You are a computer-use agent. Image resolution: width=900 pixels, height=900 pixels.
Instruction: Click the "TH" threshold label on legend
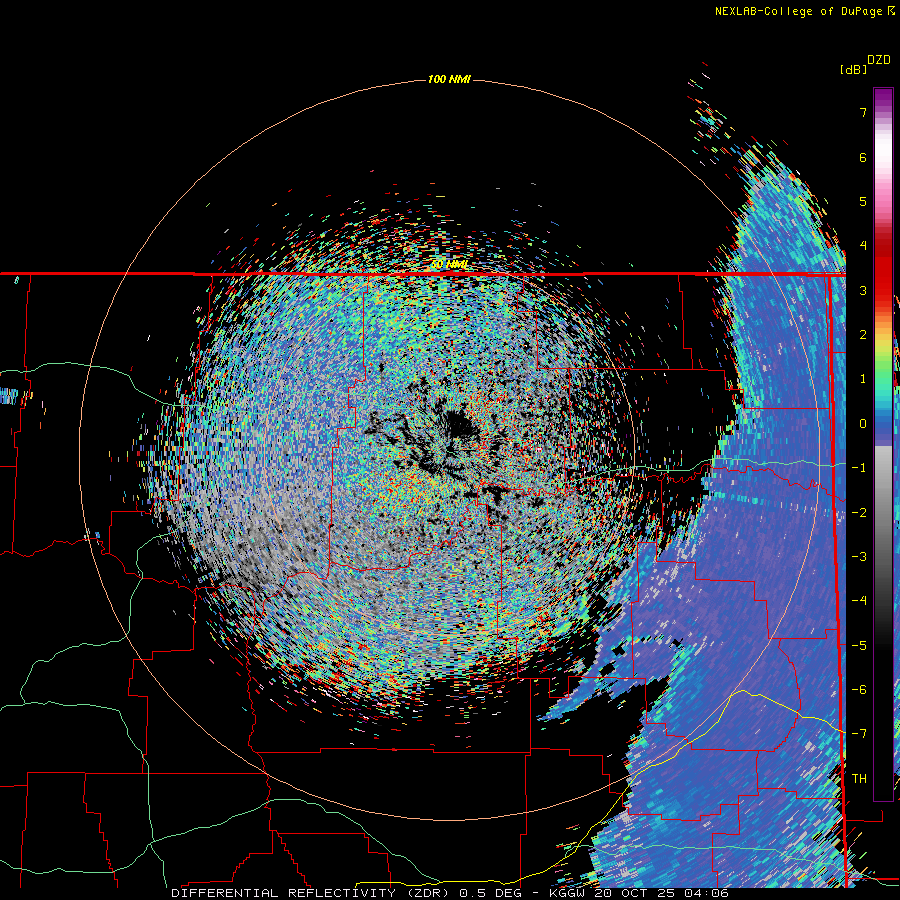click(x=859, y=779)
